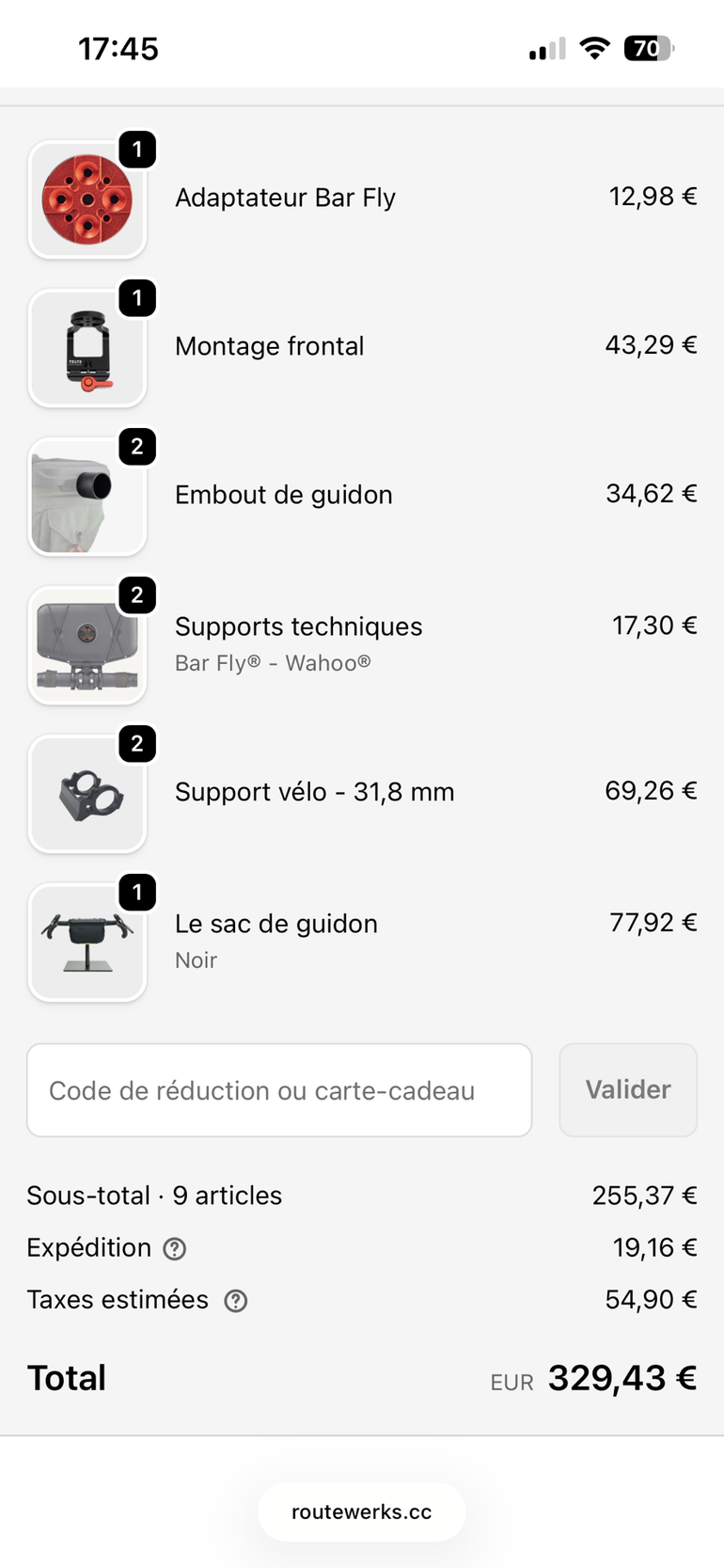Tap quantity badge on Adaptateur Bar Fly
The image size is (724, 1568).
click(137, 149)
